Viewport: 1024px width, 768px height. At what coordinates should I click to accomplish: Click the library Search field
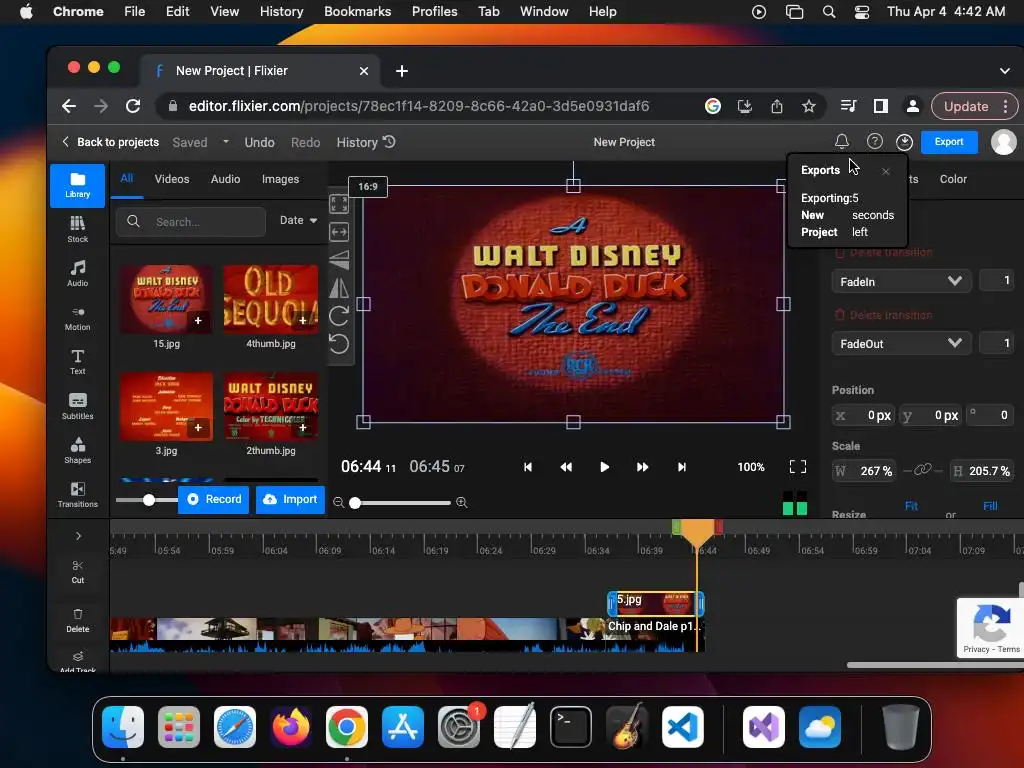pyautogui.click(x=191, y=221)
